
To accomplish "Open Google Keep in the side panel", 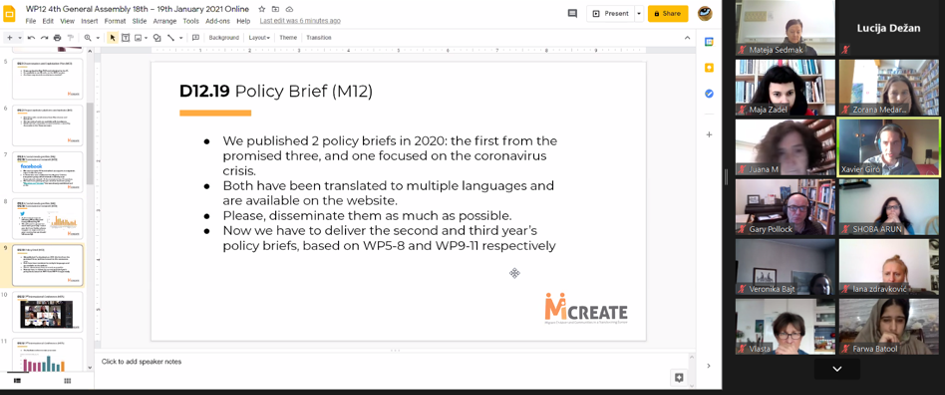I will tap(709, 68).
